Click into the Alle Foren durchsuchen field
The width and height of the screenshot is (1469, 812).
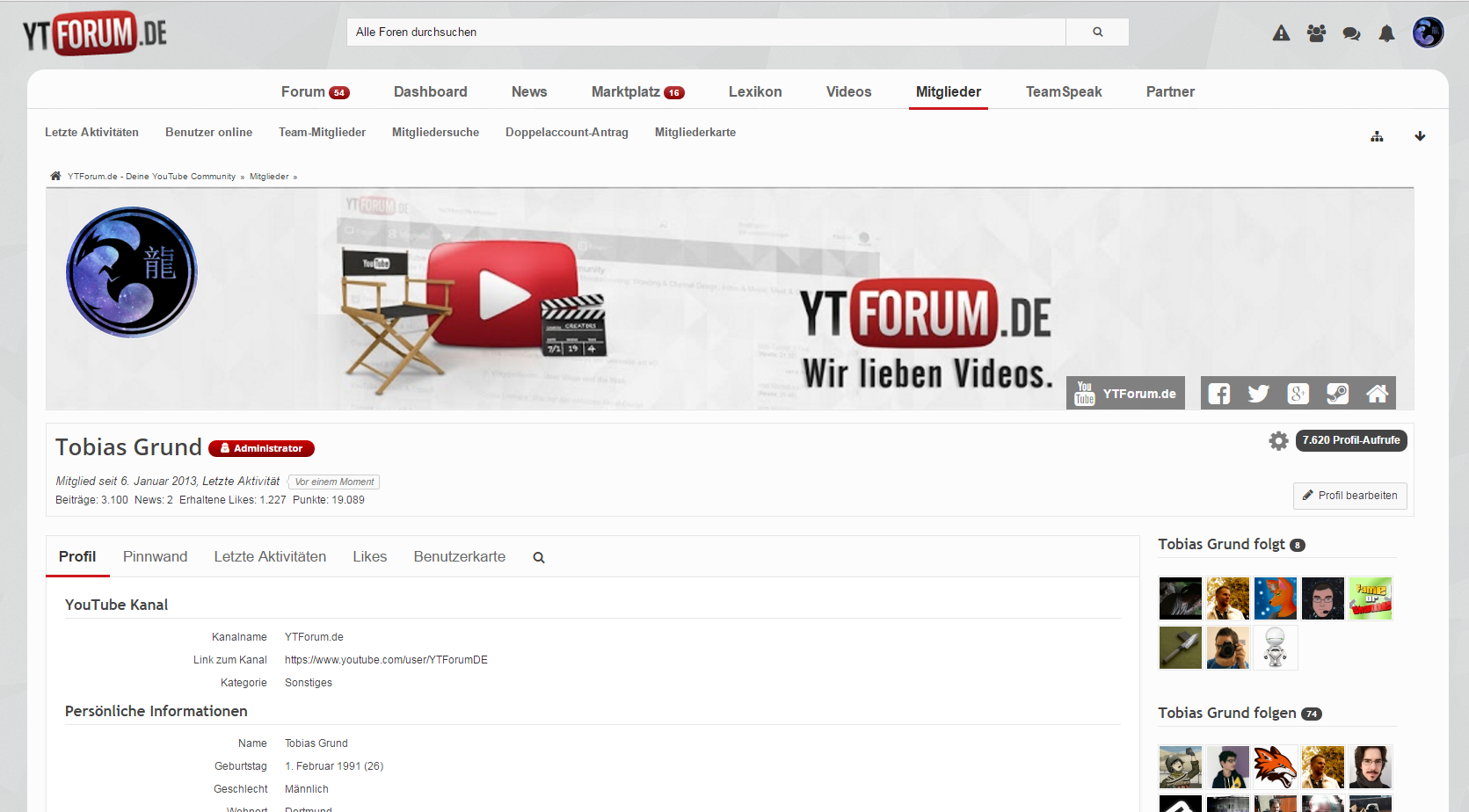tap(705, 32)
